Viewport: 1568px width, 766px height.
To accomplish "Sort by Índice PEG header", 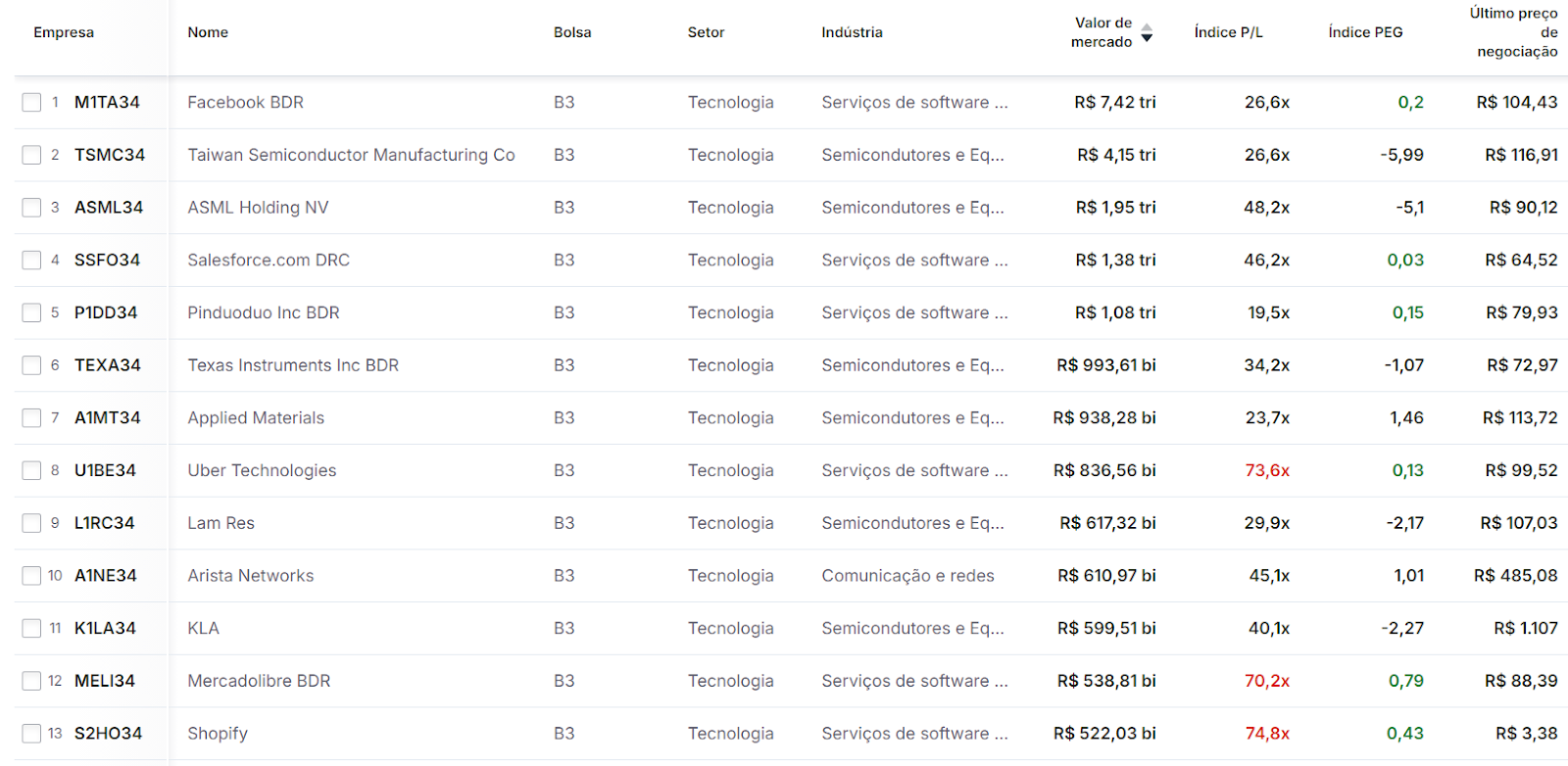I will (x=1365, y=32).
